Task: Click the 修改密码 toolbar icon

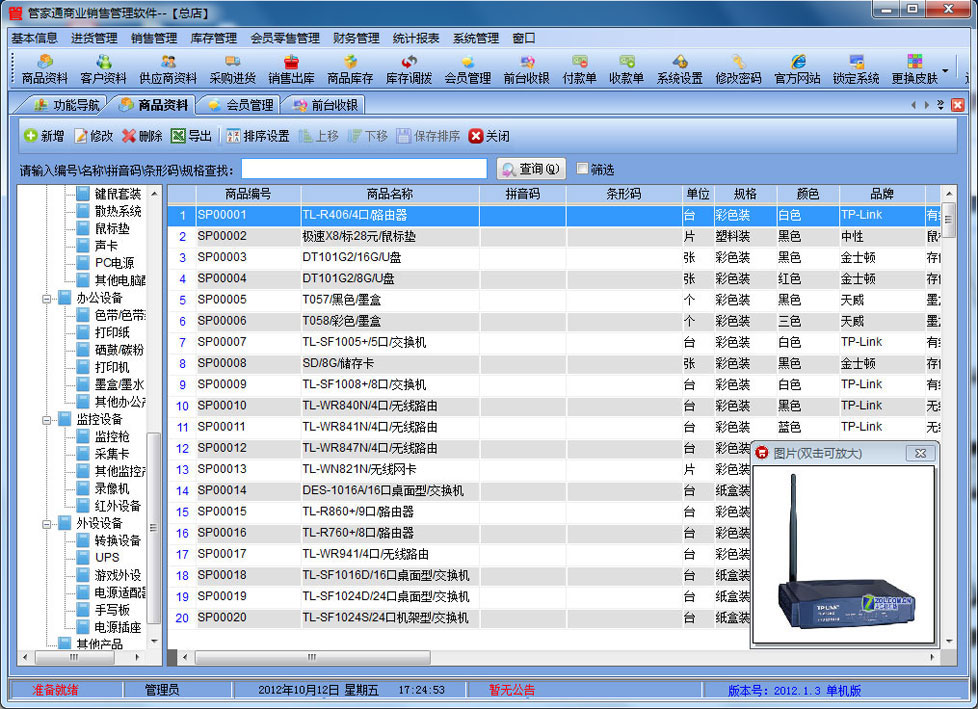Action: coord(738,69)
